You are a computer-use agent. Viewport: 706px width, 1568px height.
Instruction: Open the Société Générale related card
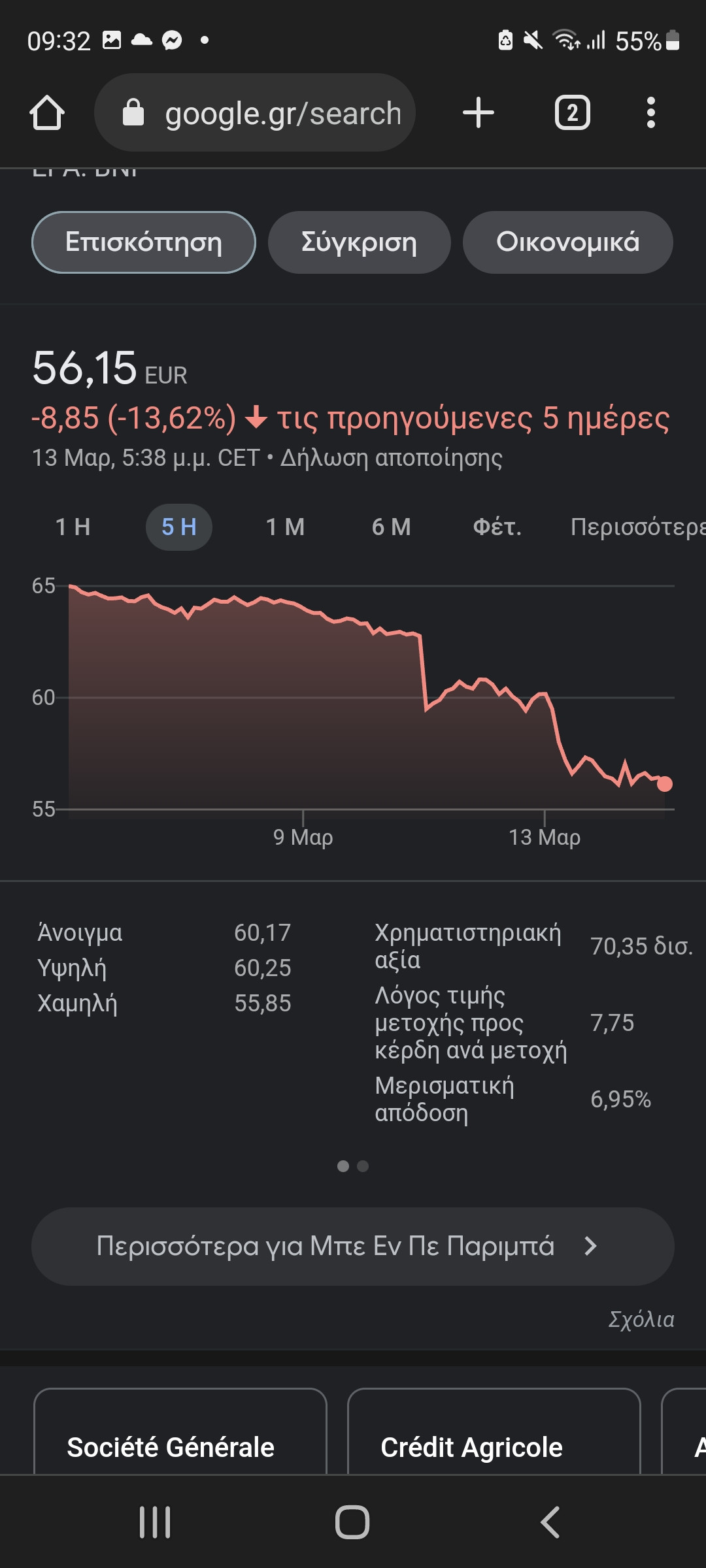(x=180, y=1431)
